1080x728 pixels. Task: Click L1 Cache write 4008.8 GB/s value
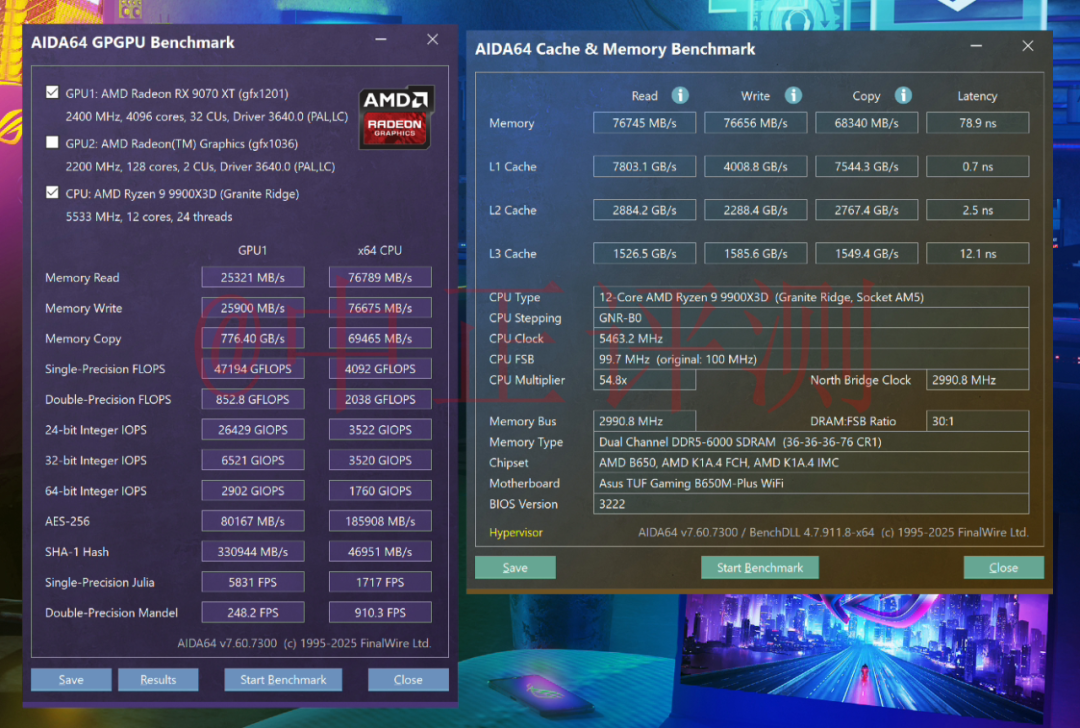click(x=756, y=167)
